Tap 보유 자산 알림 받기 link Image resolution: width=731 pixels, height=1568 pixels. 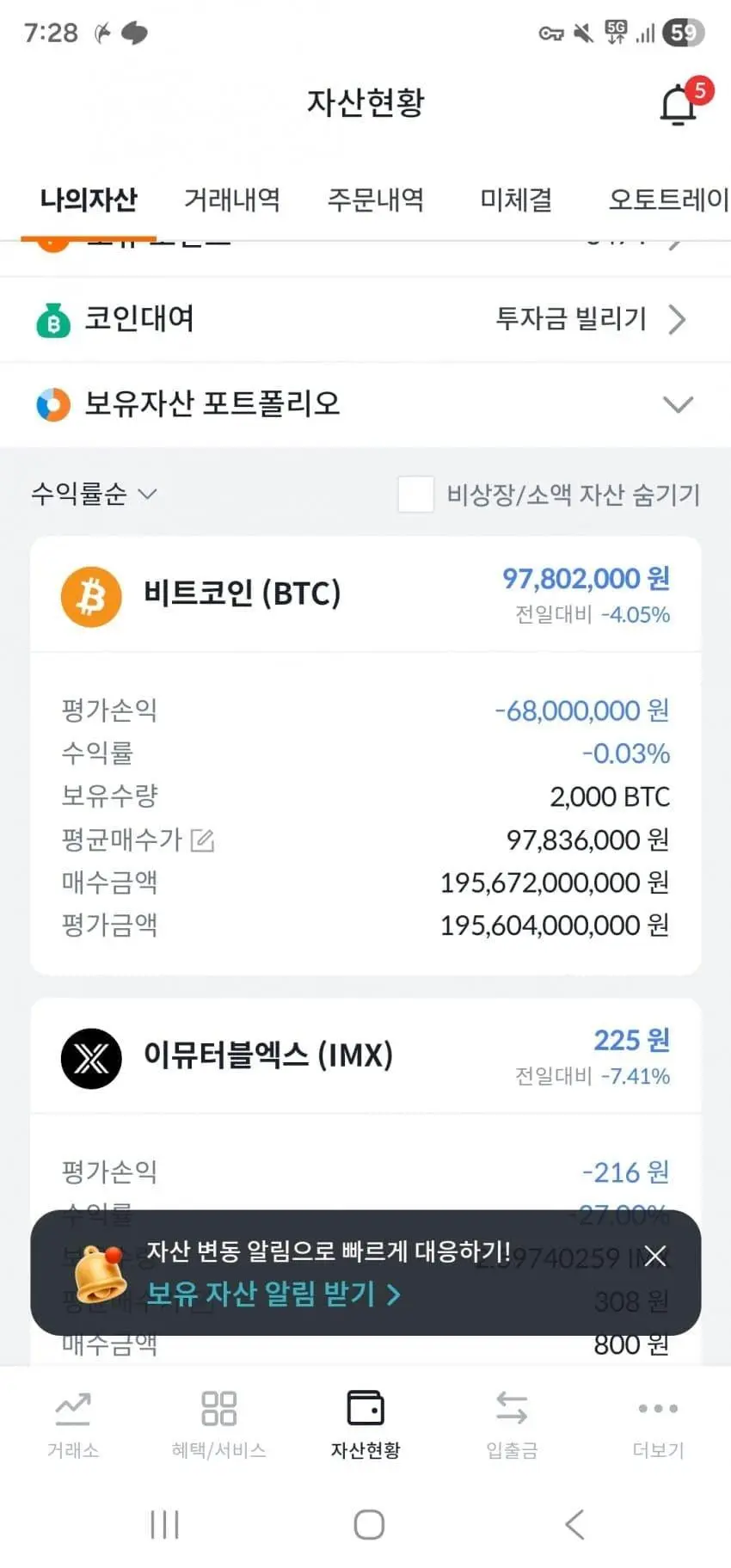pos(273,1294)
